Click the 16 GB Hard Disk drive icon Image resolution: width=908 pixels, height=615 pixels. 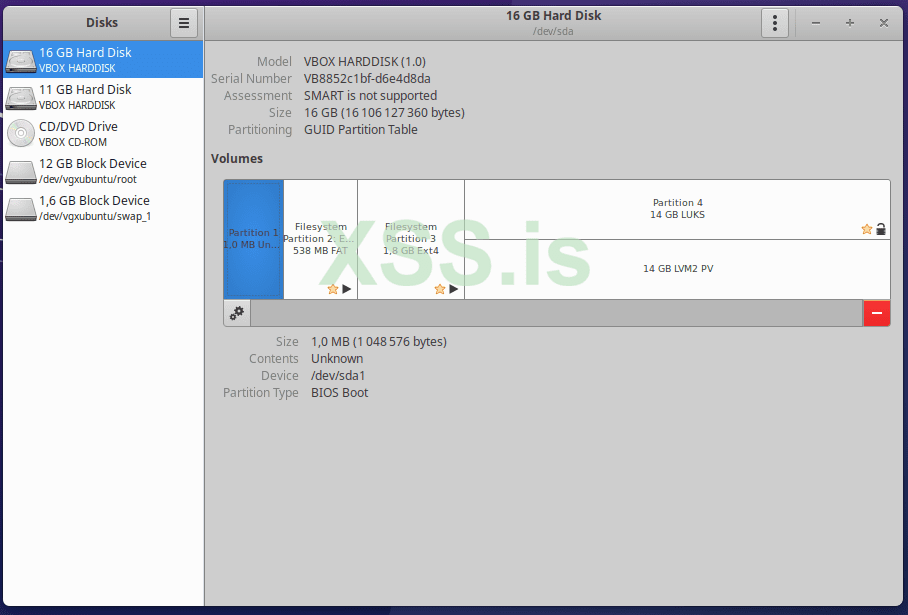[21, 60]
